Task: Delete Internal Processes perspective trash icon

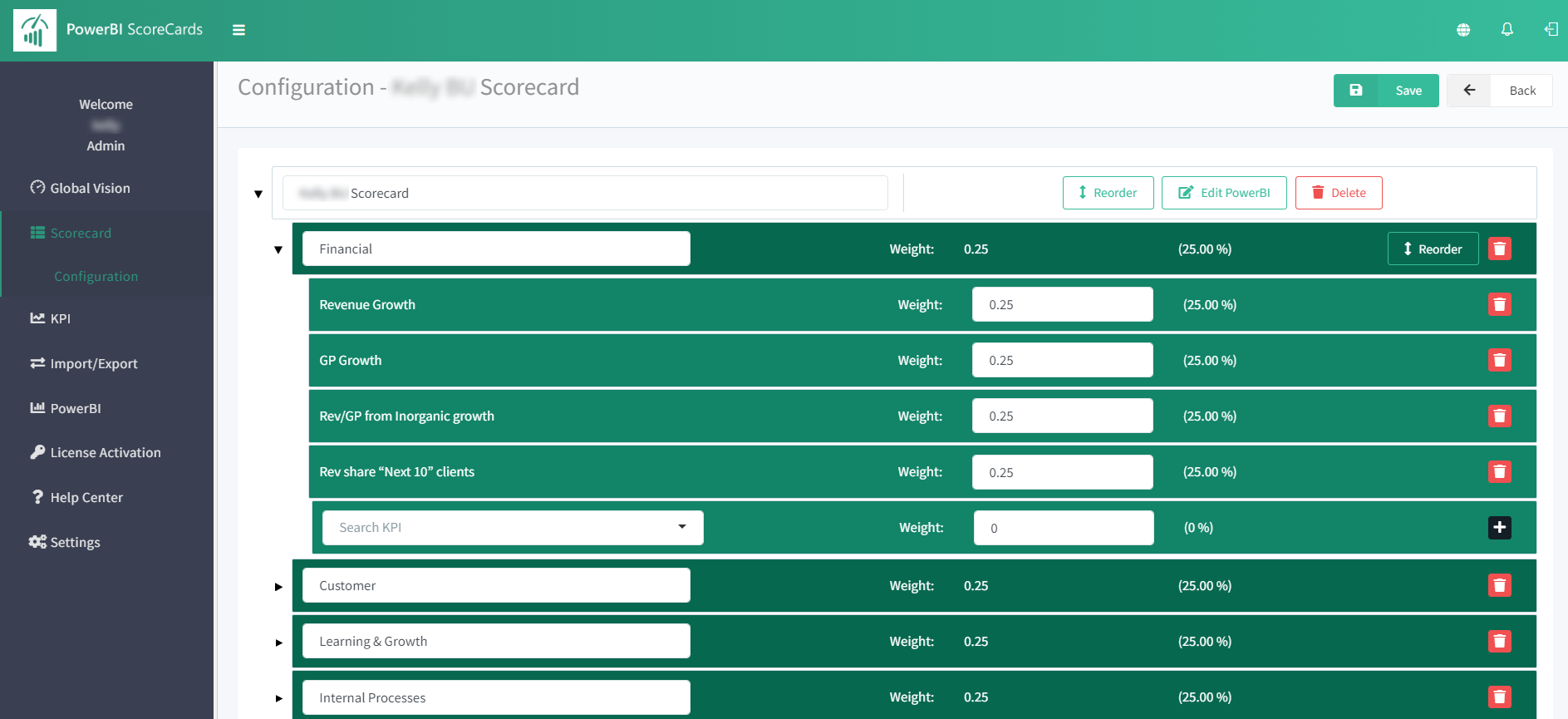Action: coord(1499,697)
